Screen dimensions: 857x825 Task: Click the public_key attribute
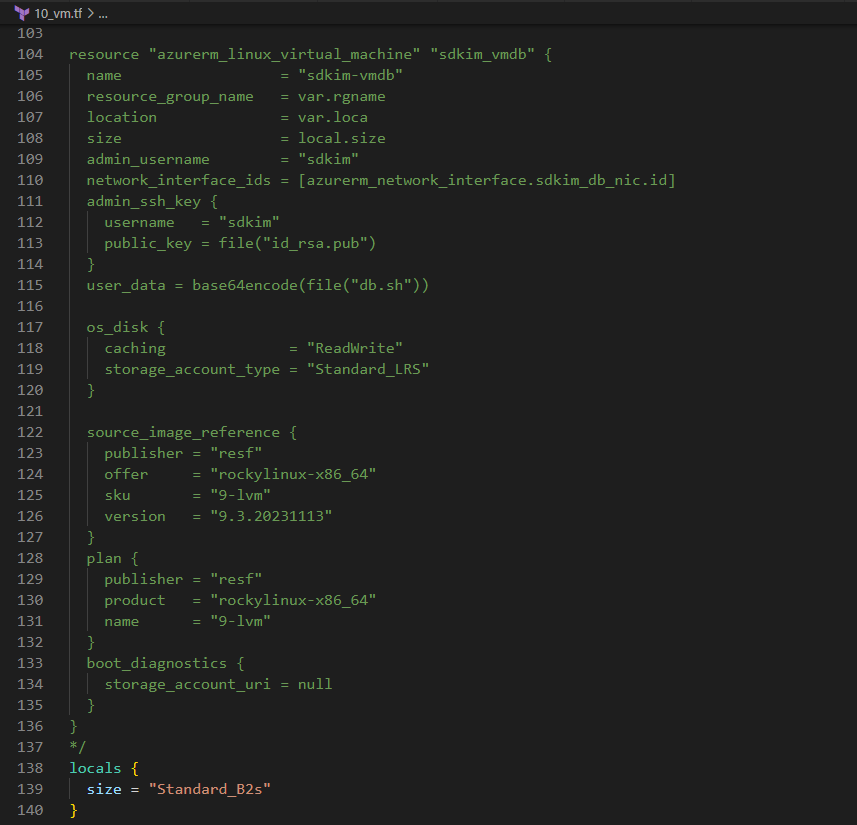pos(148,243)
